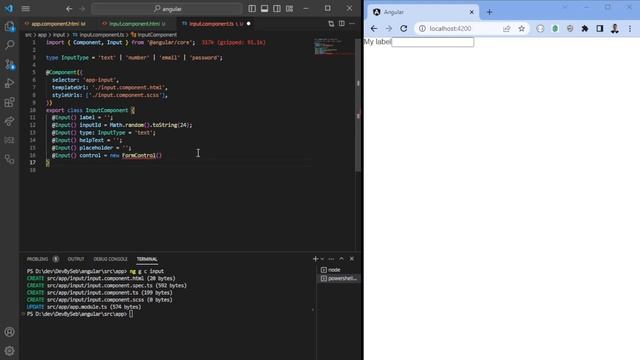Create a new terminal with plus icon
This screenshot has width=640, height=360.
[315, 259]
